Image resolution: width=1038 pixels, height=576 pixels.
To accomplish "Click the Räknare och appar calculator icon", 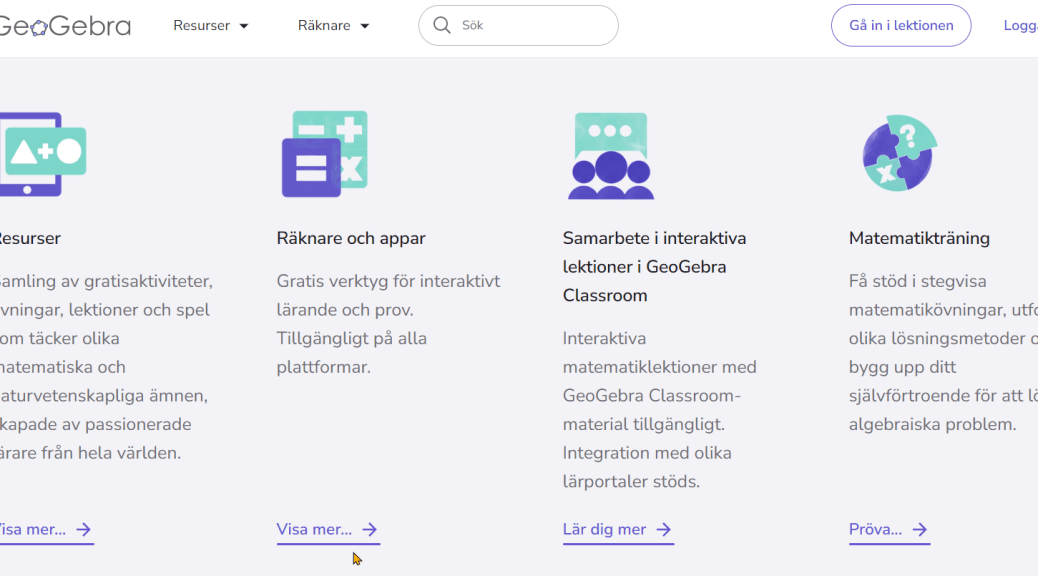I will pos(324,154).
